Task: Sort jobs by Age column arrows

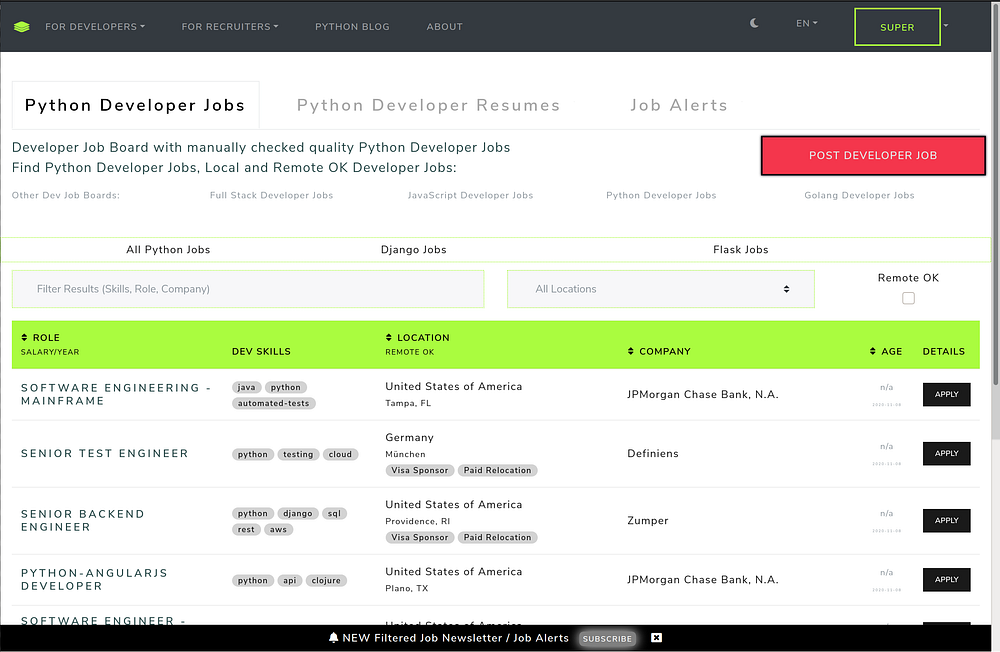Action: 873,351
